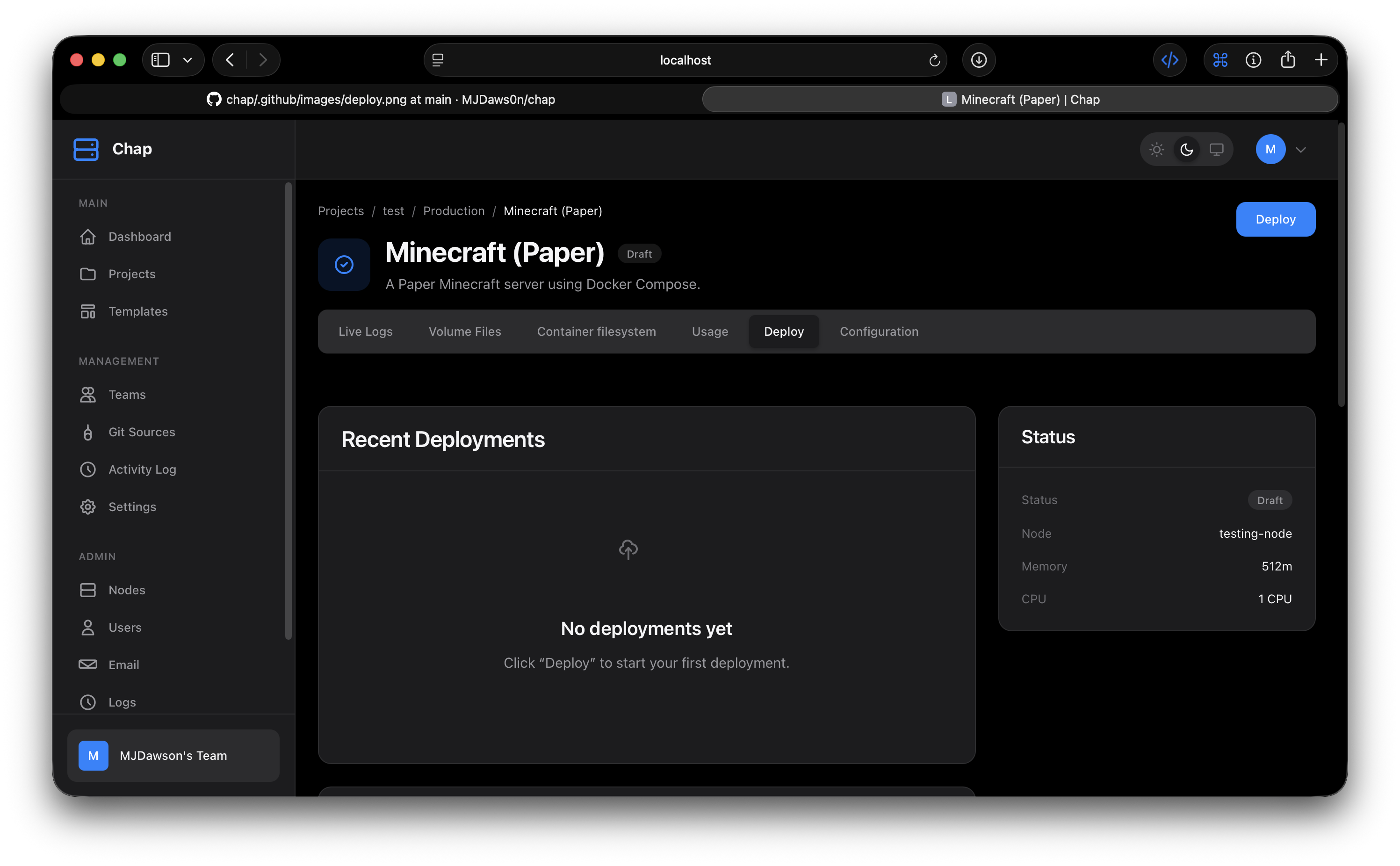Select the dark theme moon toggle

click(x=1186, y=150)
